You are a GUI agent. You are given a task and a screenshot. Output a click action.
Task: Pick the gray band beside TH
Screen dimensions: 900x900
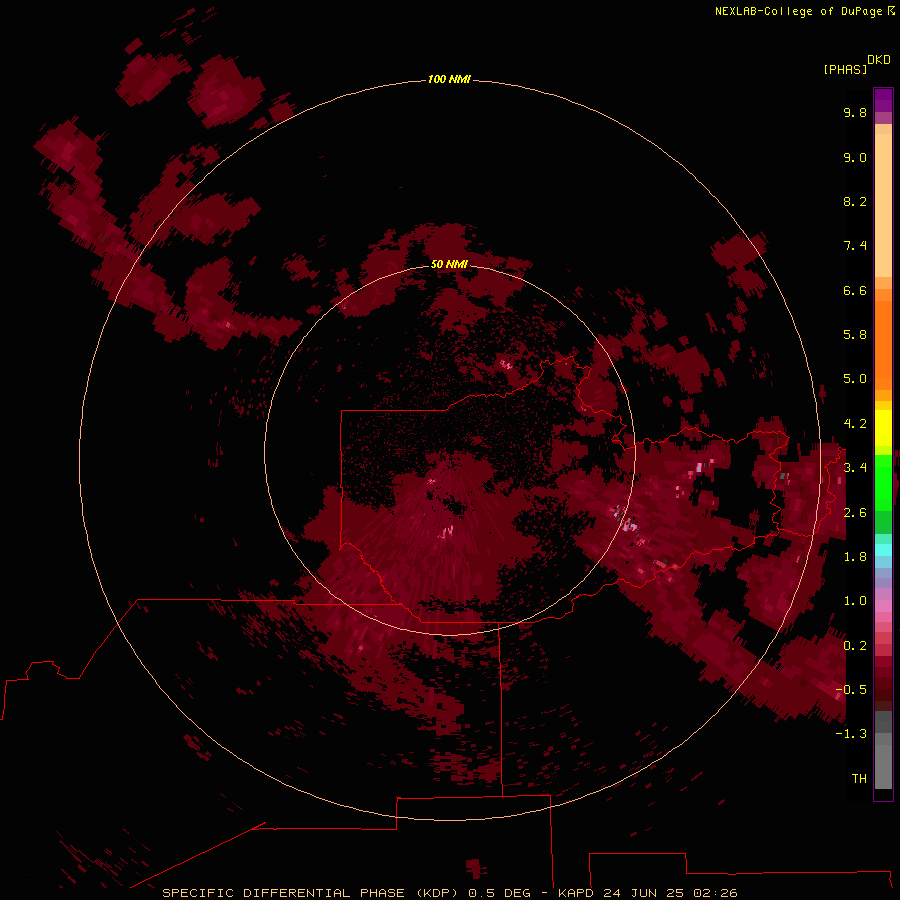tap(883, 766)
